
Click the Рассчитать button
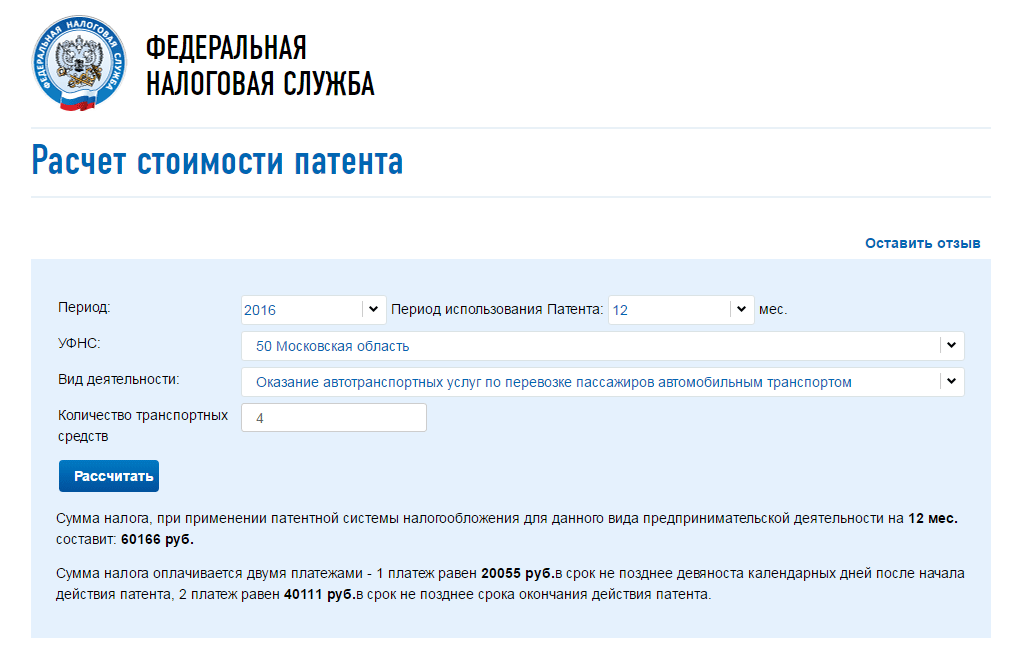(x=109, y=476)
